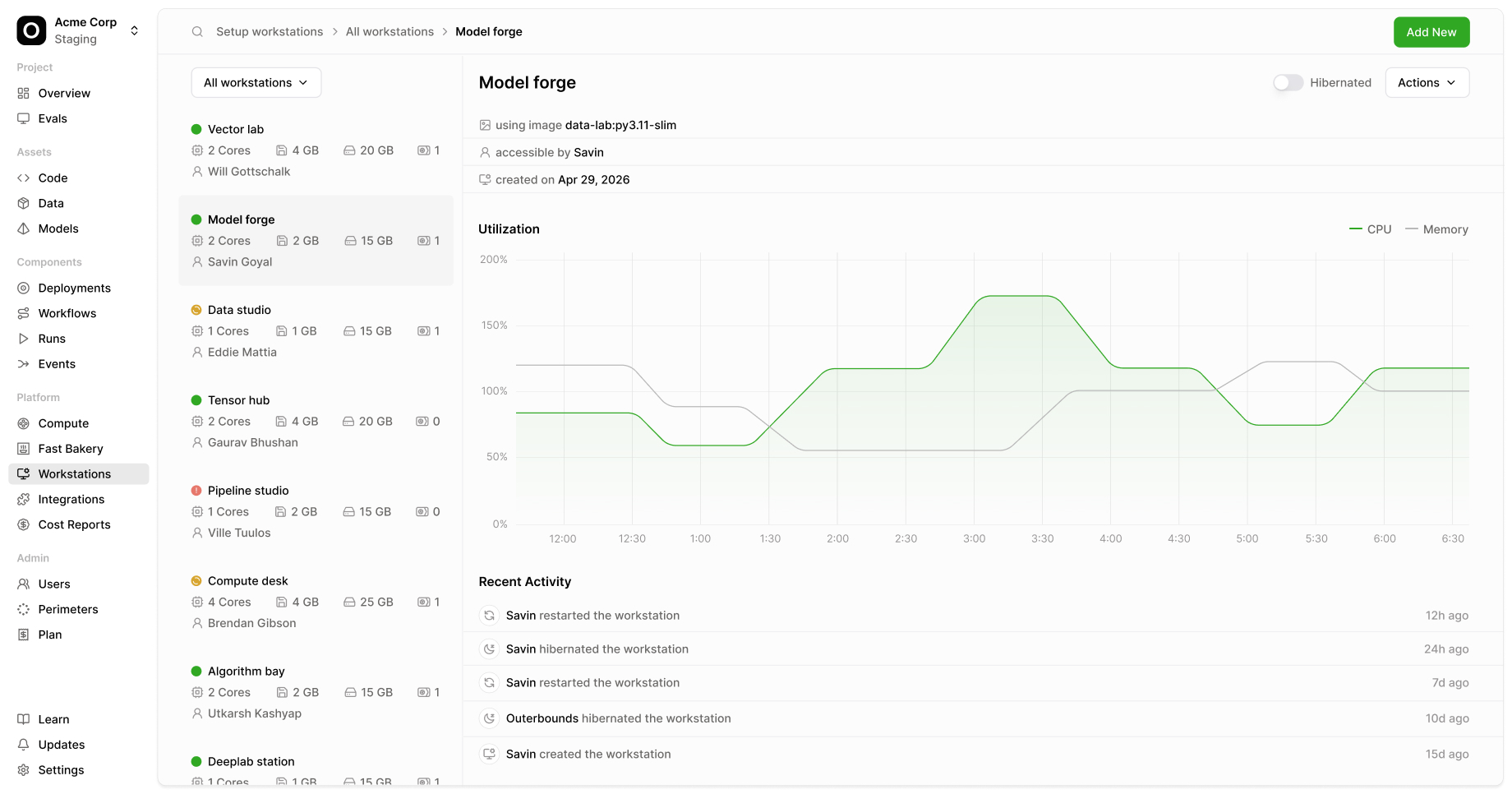This screenshot has height=794, width=1512.
Task: Click 'Savin created the workstation' activity row
Action: [983, 754]
